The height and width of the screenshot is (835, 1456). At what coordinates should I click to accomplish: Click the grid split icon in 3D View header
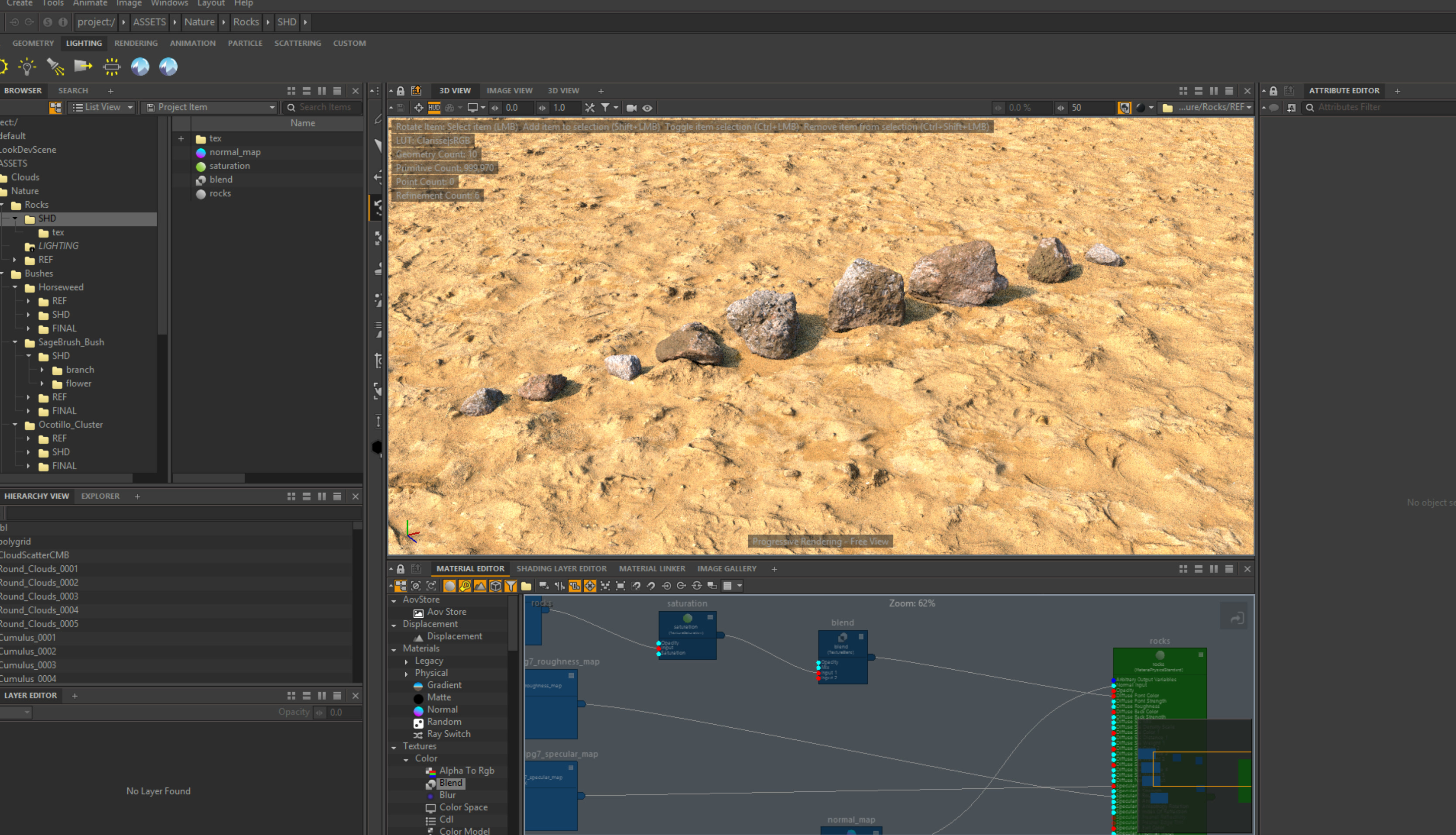tap(1183, 91)
